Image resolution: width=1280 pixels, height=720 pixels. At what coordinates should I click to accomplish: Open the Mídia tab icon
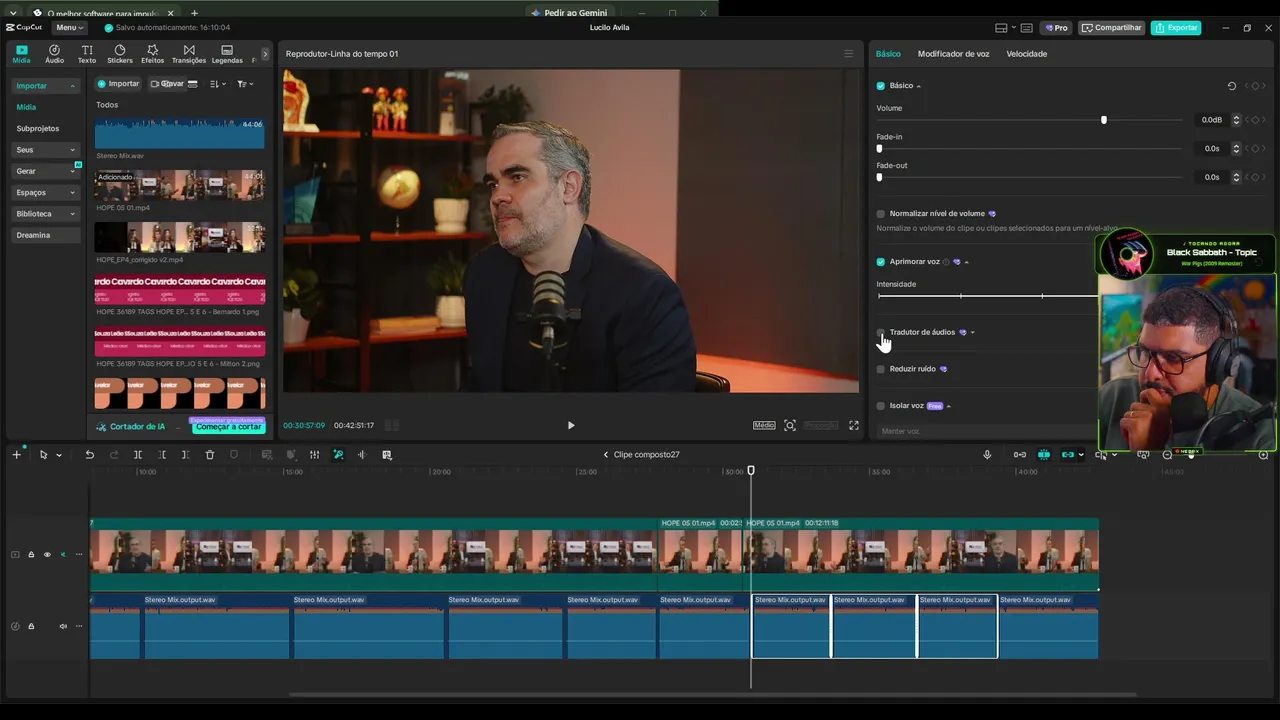tap(21, 54)
